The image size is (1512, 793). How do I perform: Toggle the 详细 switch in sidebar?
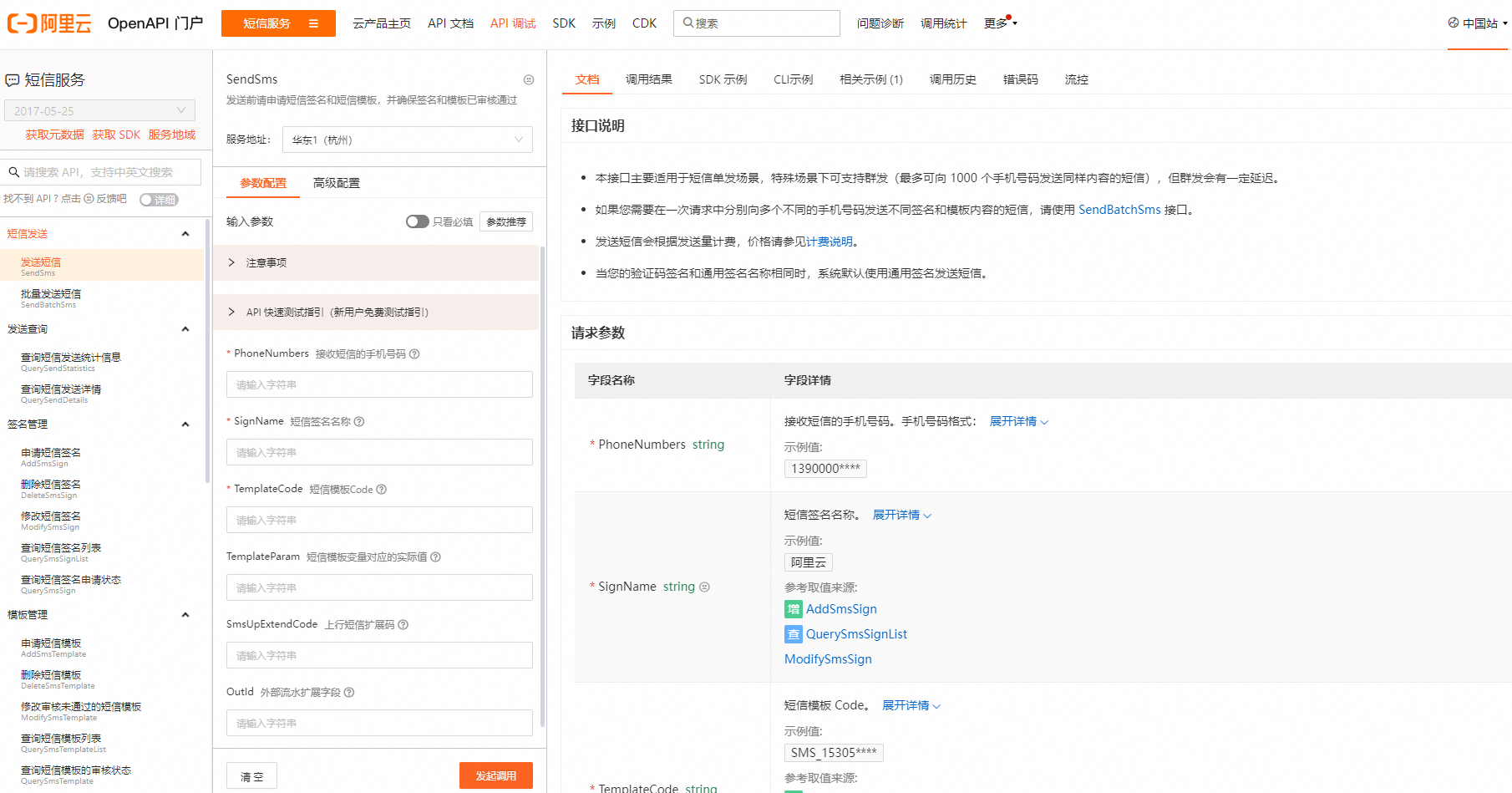click(x=159, y=200)
